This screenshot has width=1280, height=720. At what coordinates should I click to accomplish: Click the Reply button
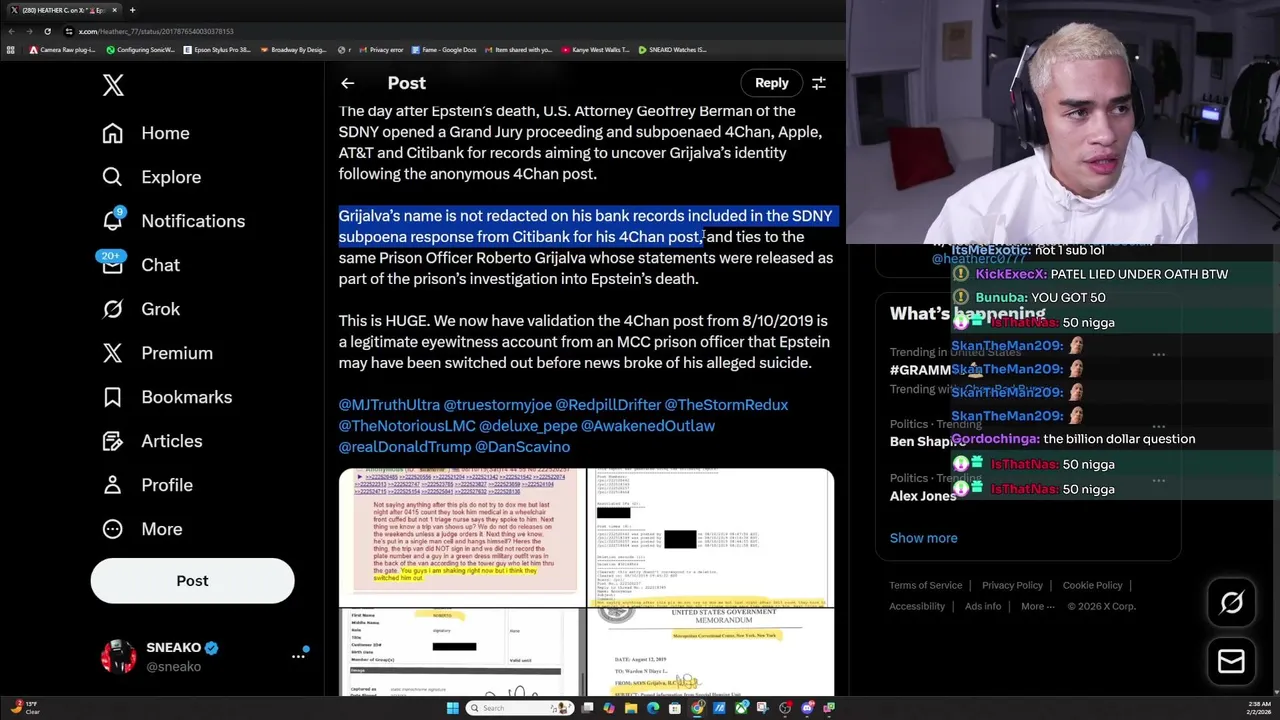click(771, 83)
